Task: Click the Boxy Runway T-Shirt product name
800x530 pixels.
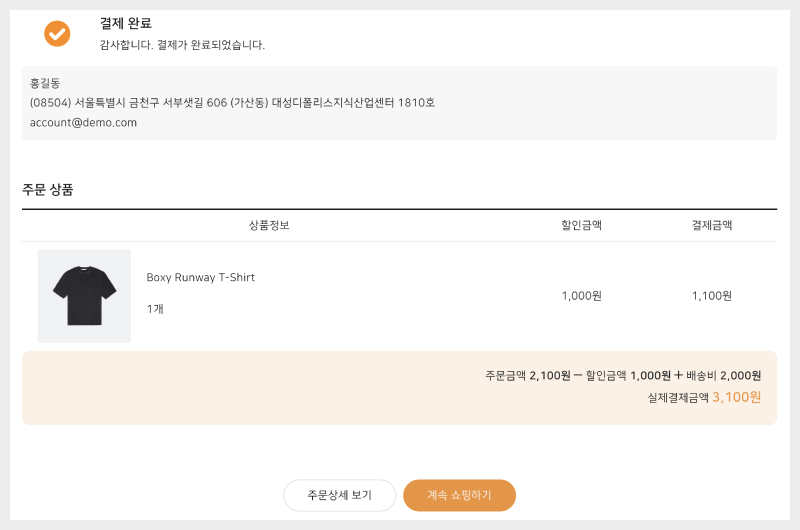Action: pos(200,277)
